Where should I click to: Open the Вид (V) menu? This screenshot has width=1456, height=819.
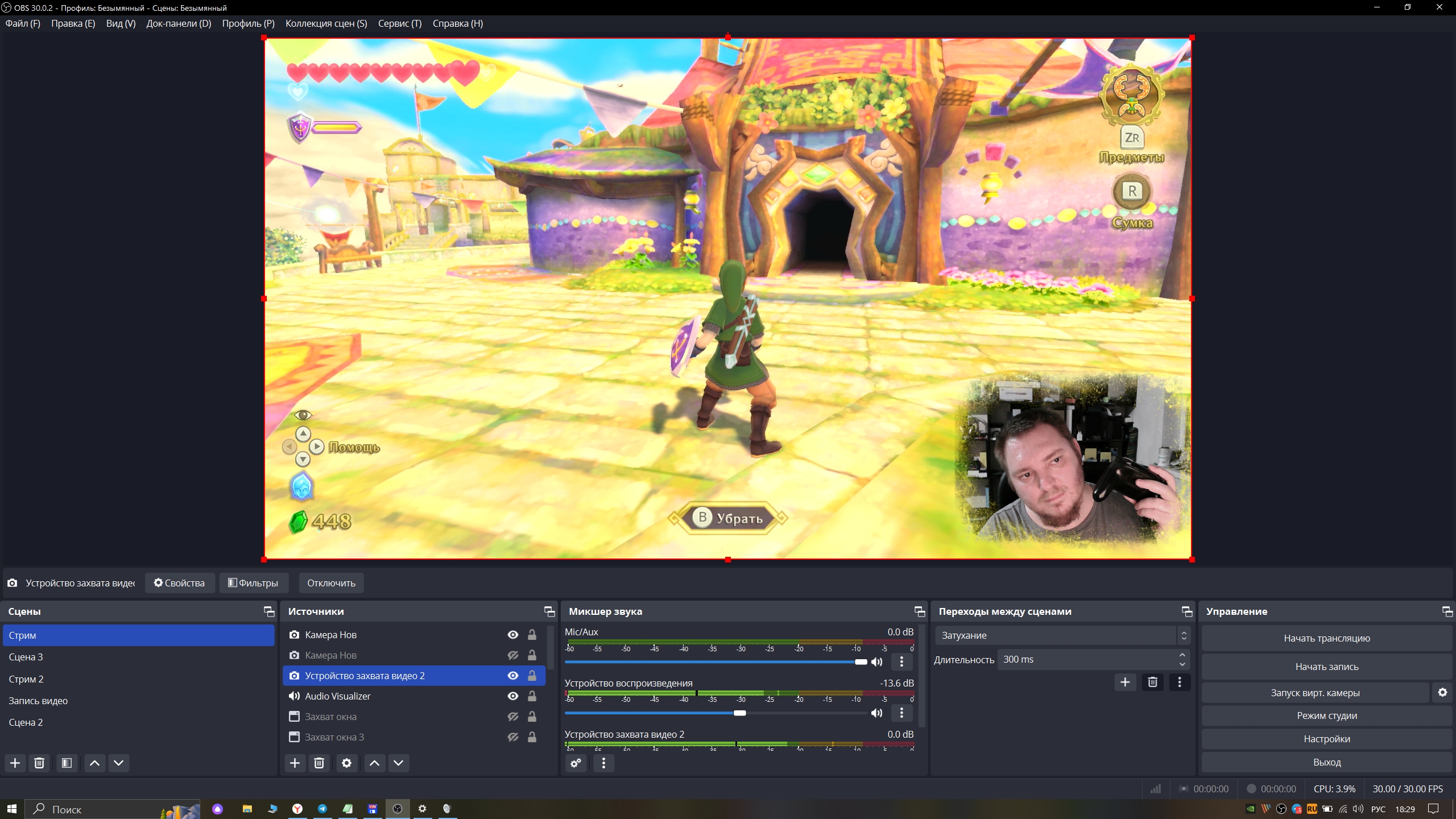pyautogui.click(x=121, y=23)
